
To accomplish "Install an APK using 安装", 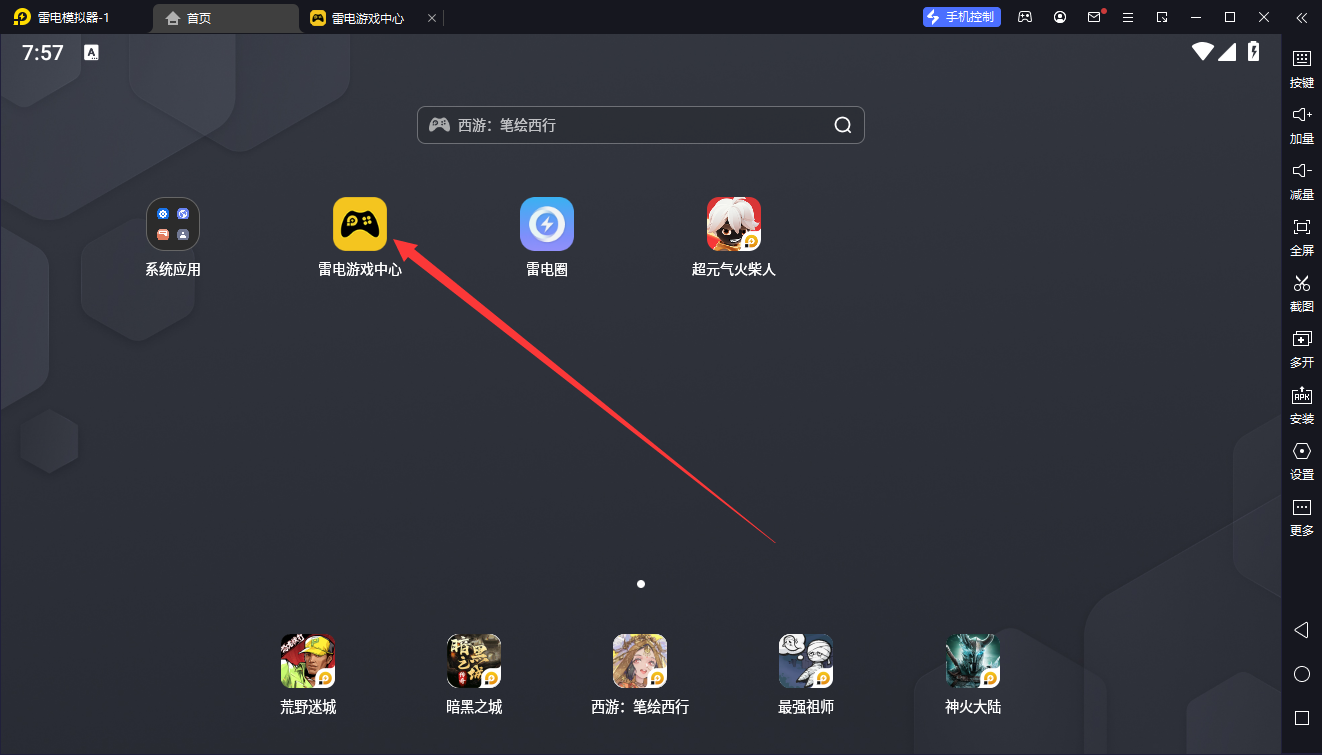I will 1302,405.
